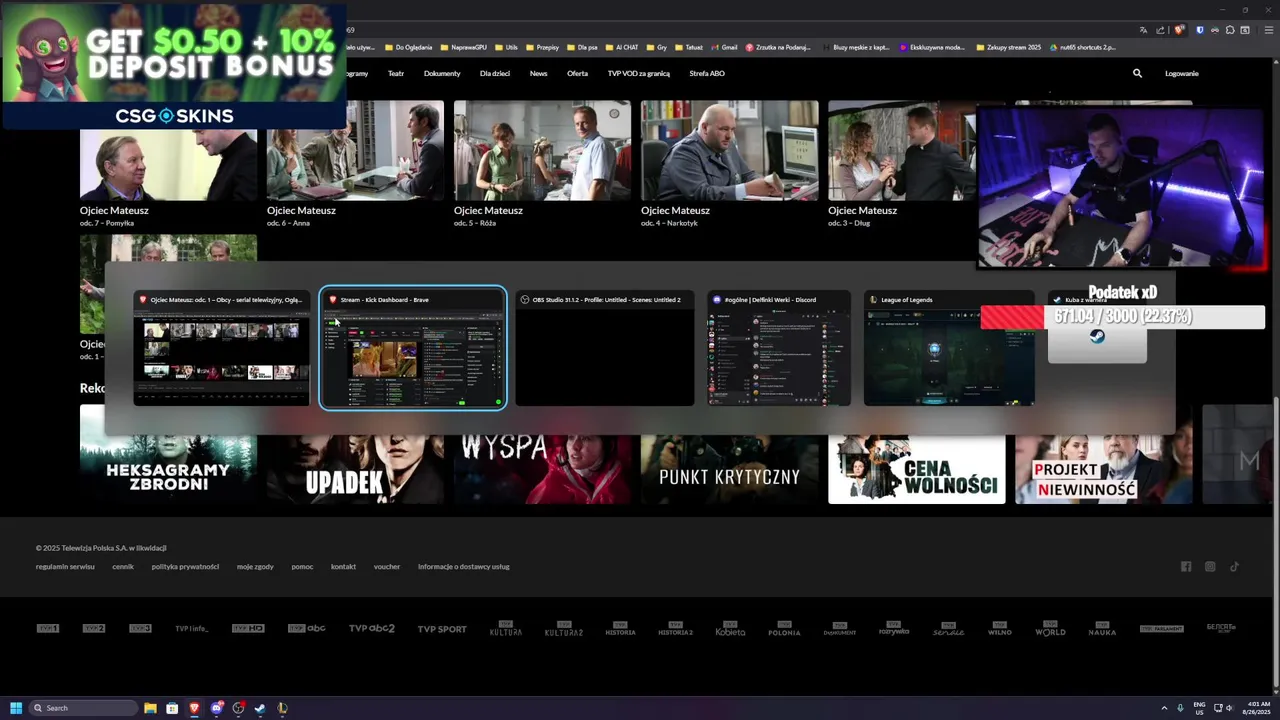Click the TVP World channel logo

[x=1050, y=629]
